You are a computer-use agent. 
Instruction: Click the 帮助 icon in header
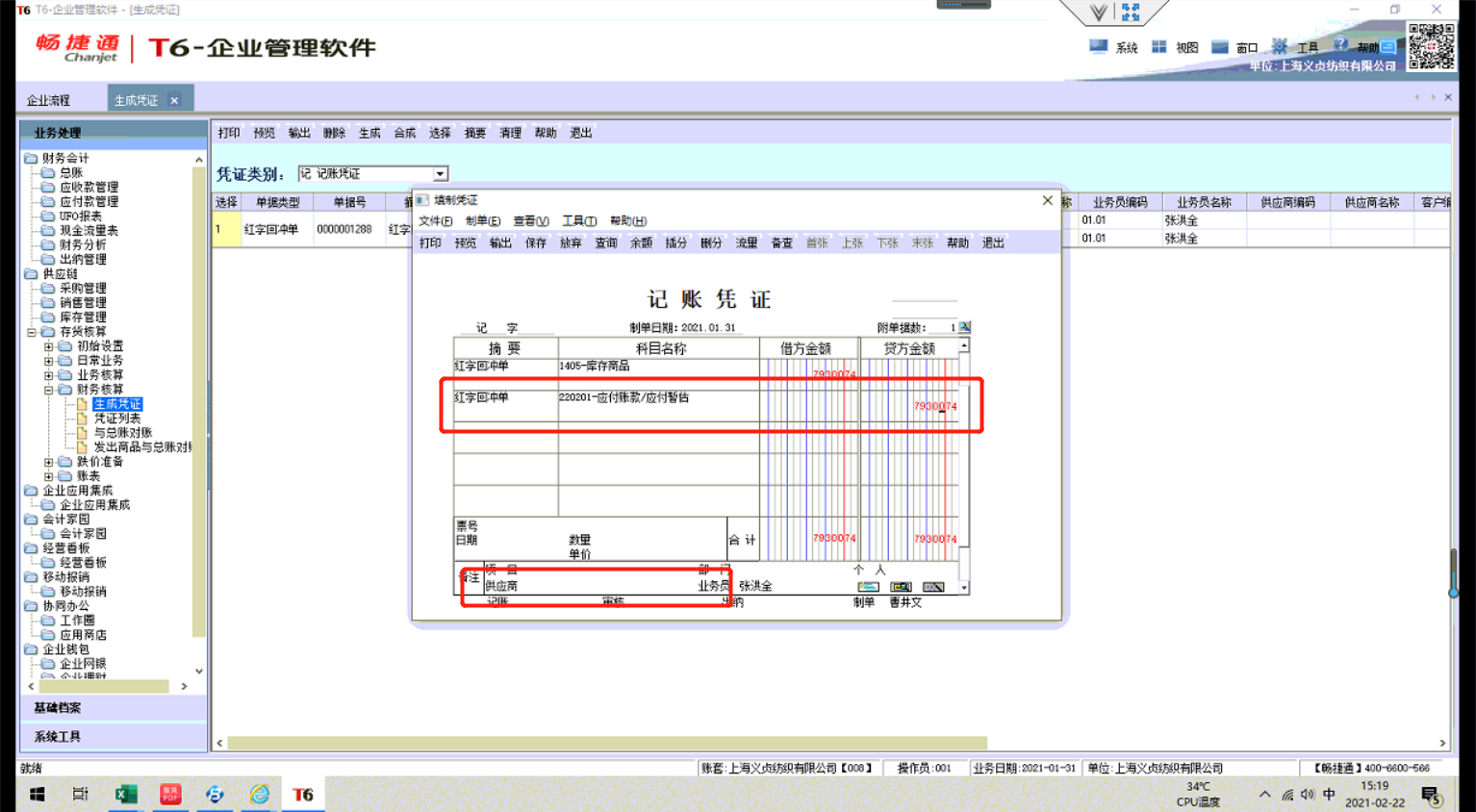(1340, 45)
